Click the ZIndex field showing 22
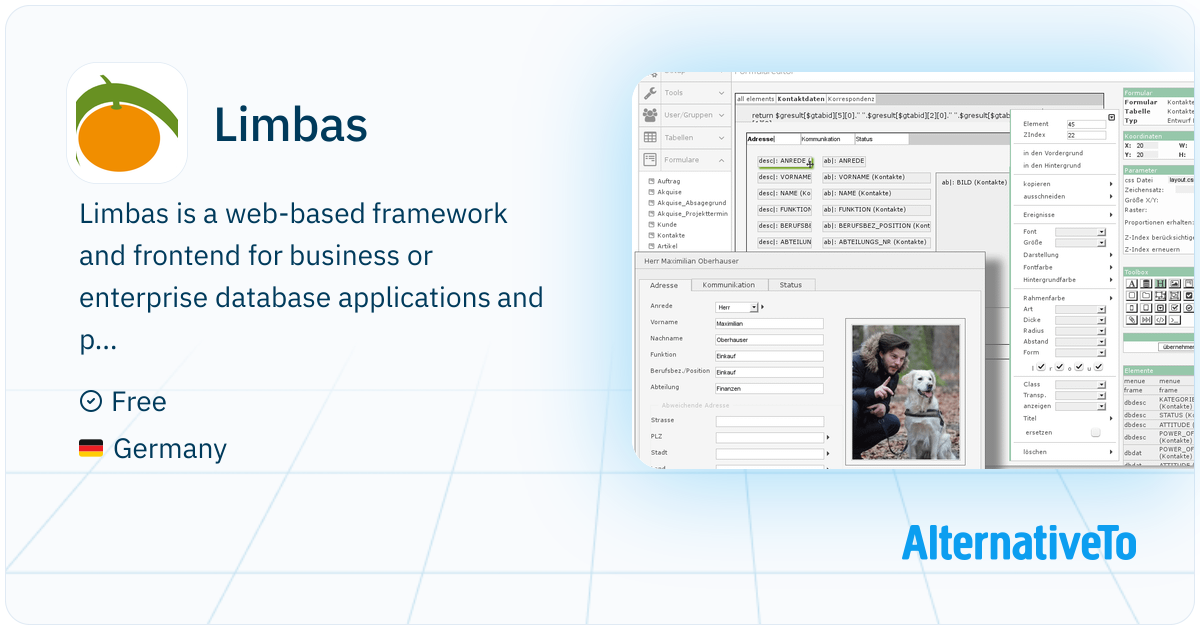The height and width of the screenshot is (630, 1200). pyautogui.click(x=1086, y=135)
